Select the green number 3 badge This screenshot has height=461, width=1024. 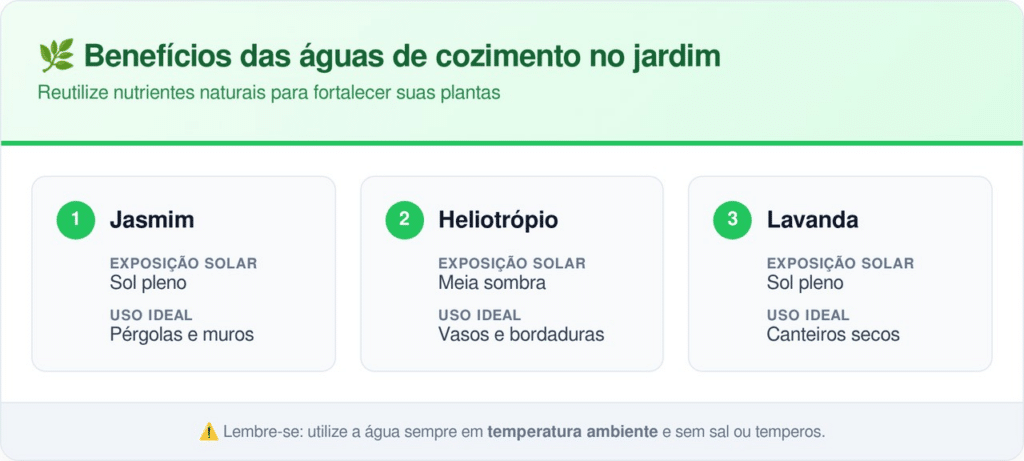pyautogui.click(x=732, y=220)
